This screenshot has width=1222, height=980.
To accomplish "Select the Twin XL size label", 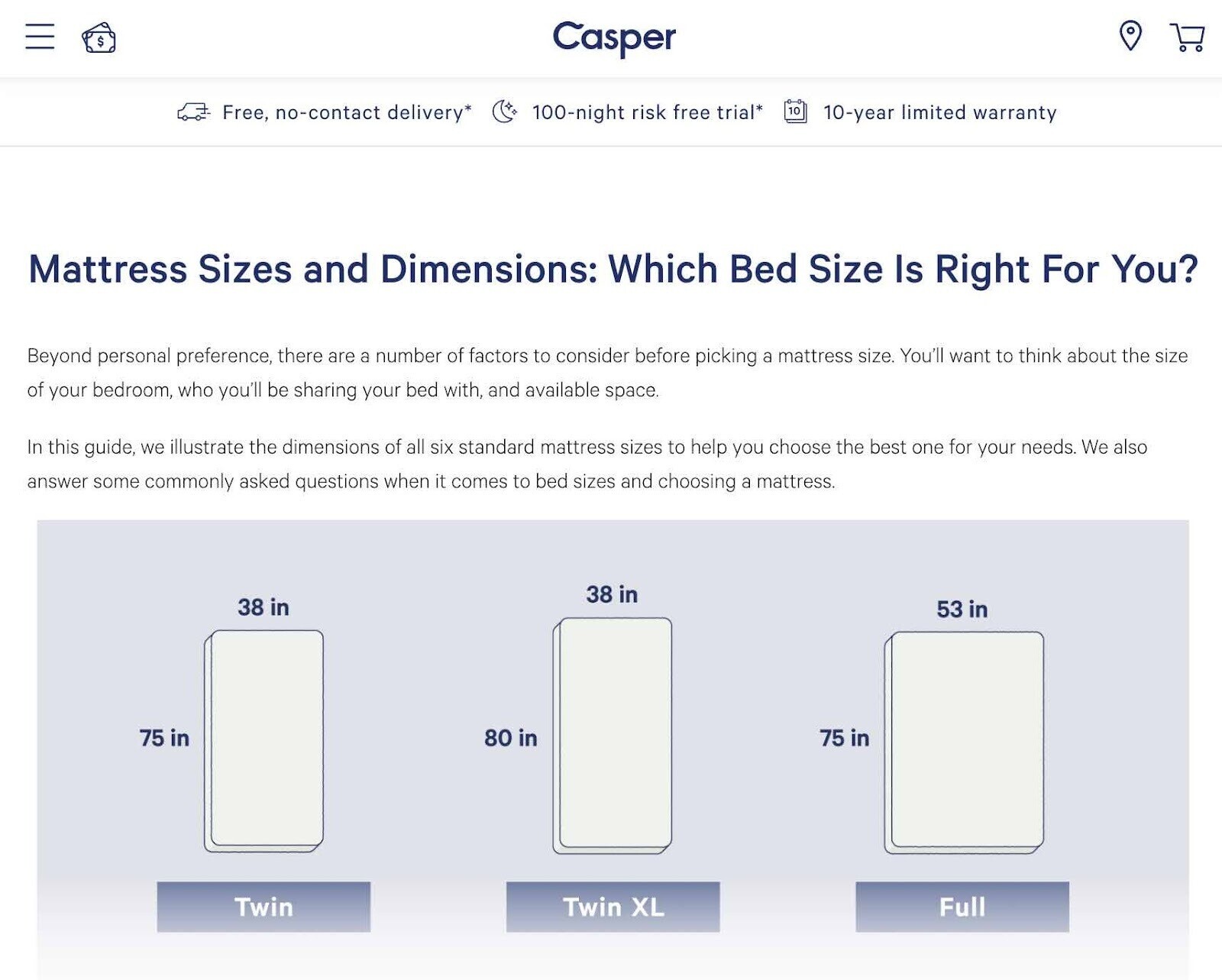I will pyautogui.click(x=613, y=907).
